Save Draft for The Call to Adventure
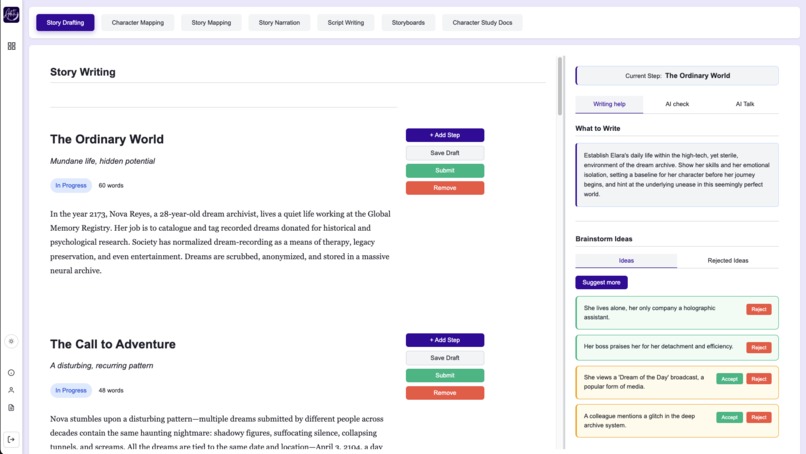The width and height of the screenshot is (806, 454). click(445, 358)
